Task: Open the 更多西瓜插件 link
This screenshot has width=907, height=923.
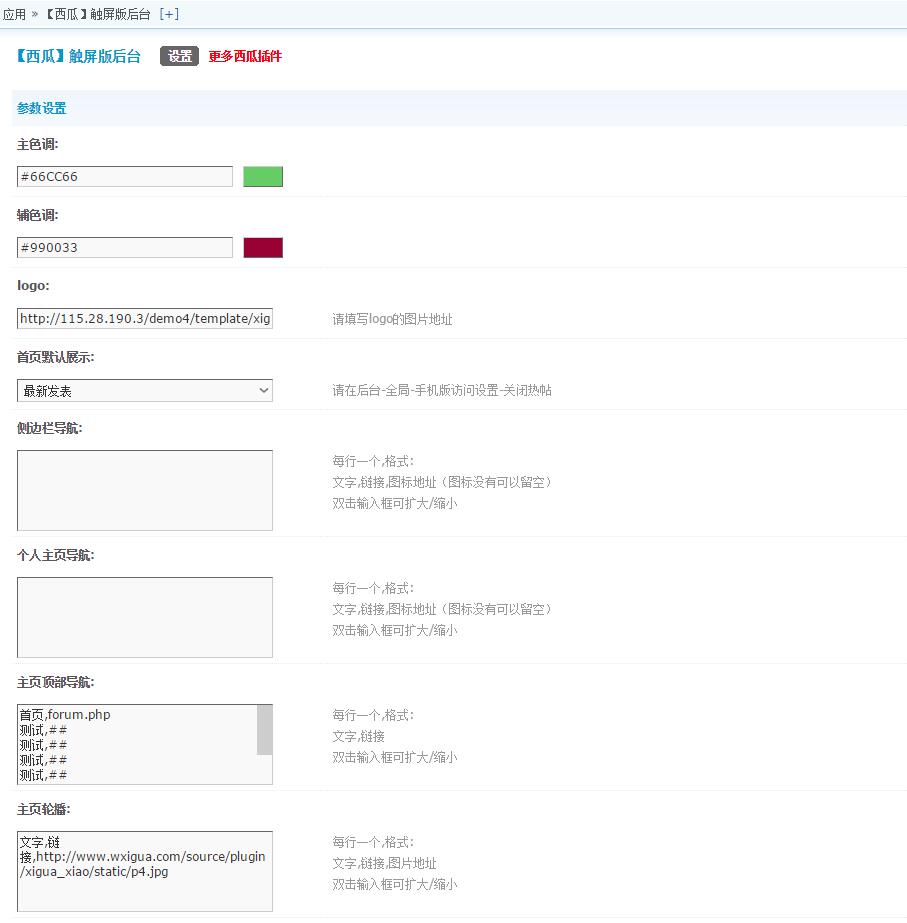Action: 245,56
